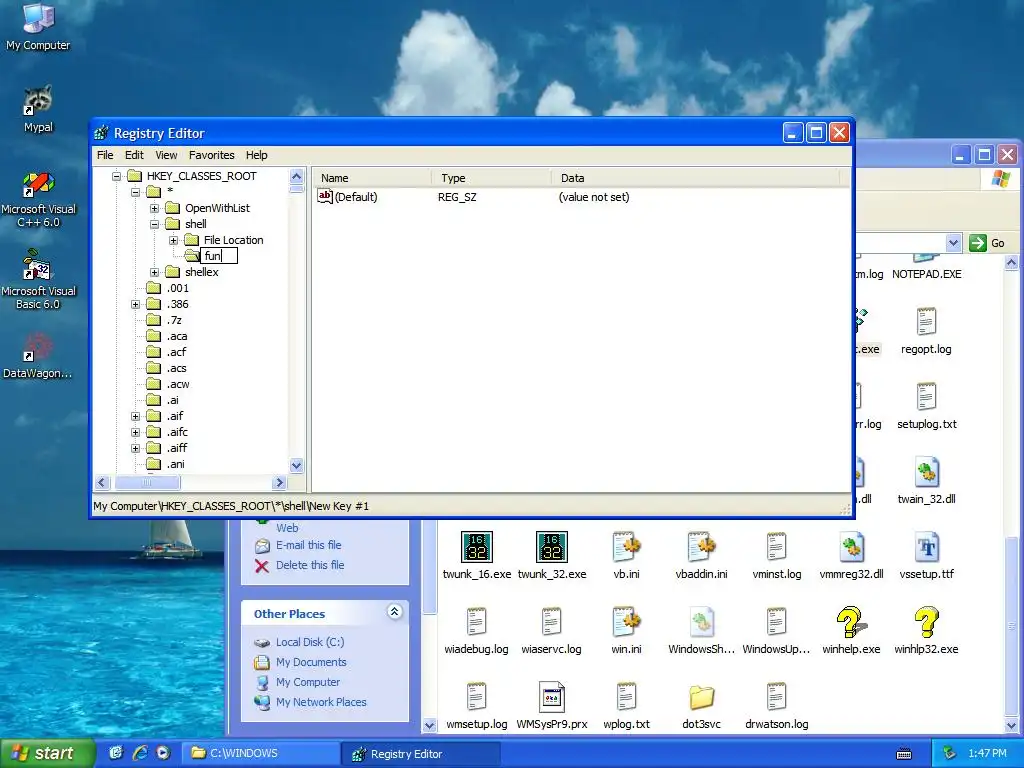Click the Go button in Explorer
1024x768 pixels.
coord(987,243)
